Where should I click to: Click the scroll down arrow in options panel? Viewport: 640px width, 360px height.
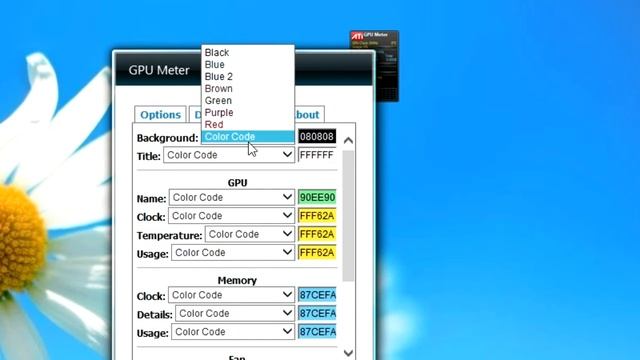coord(348,353)
